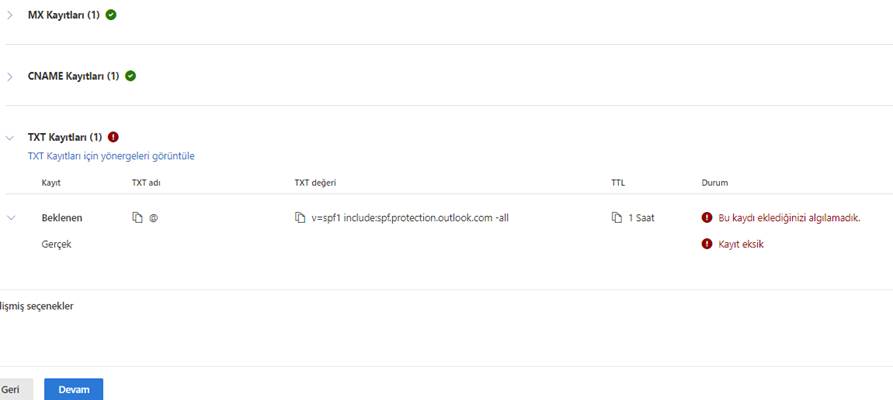Click the 'Gelişmiş seçenekler' section label
Viewport: 893px width, 400px height.
(37, 306)
